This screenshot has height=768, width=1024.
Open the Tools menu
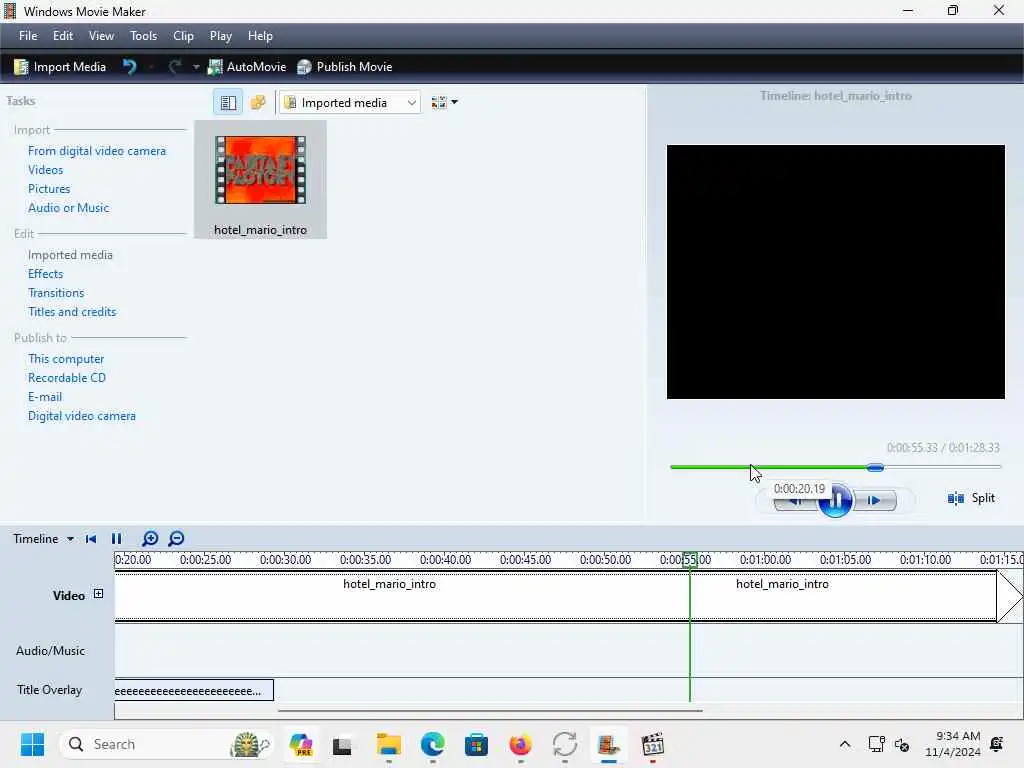coord(143,36)
